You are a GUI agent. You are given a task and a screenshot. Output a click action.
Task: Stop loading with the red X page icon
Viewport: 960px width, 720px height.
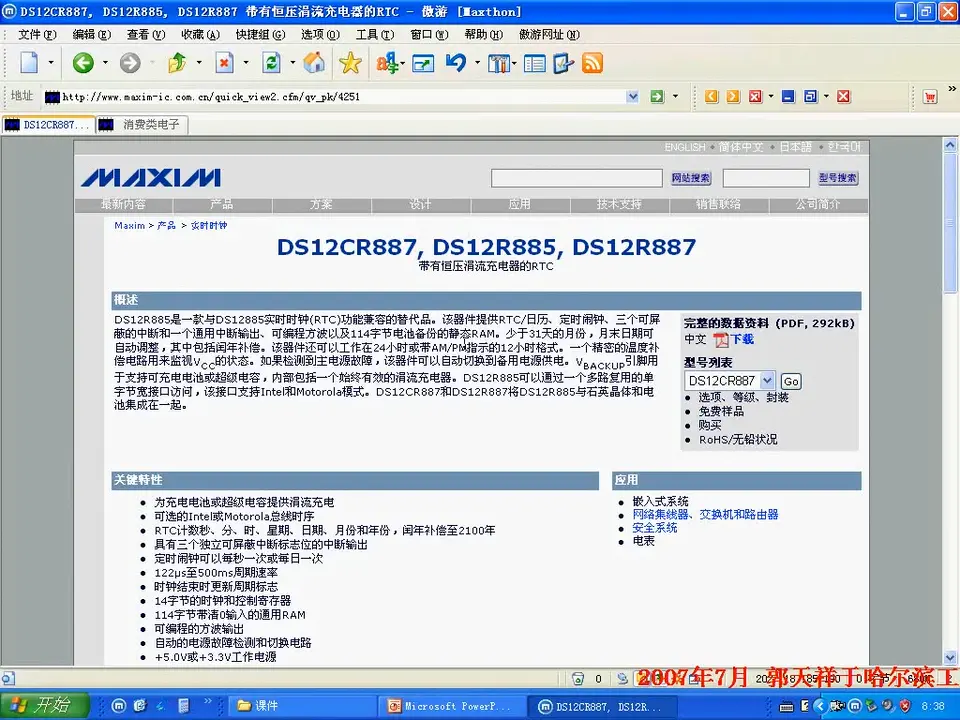[225, 62]
